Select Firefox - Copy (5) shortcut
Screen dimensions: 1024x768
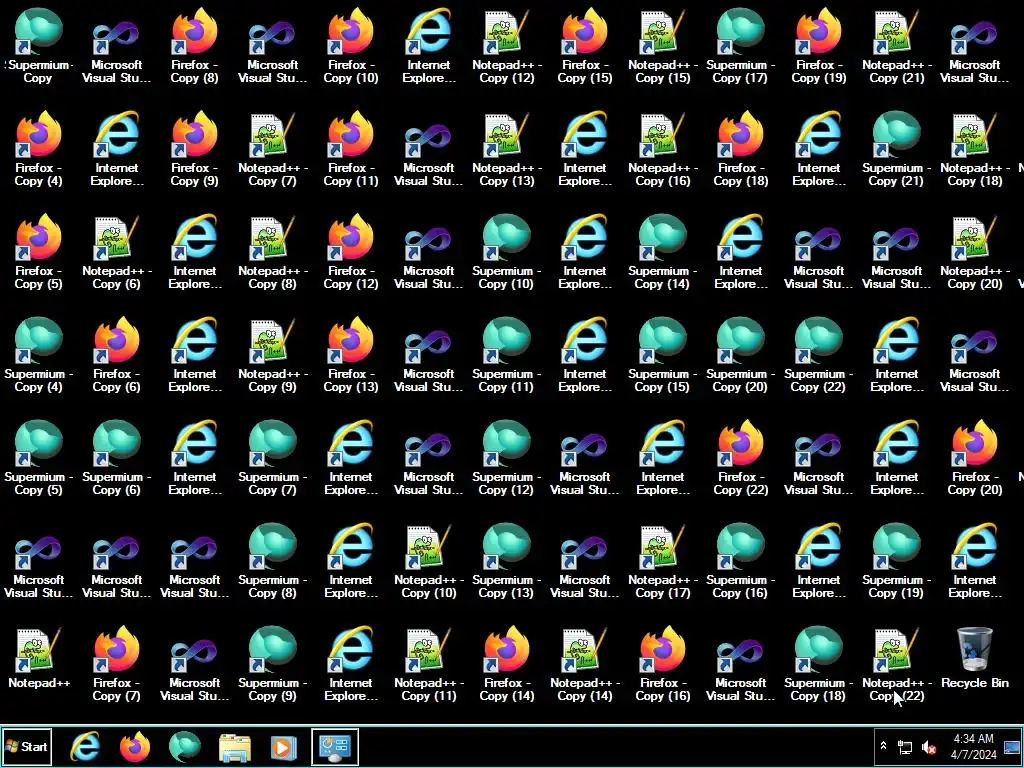pyautogui.click(x=39, y=251)
